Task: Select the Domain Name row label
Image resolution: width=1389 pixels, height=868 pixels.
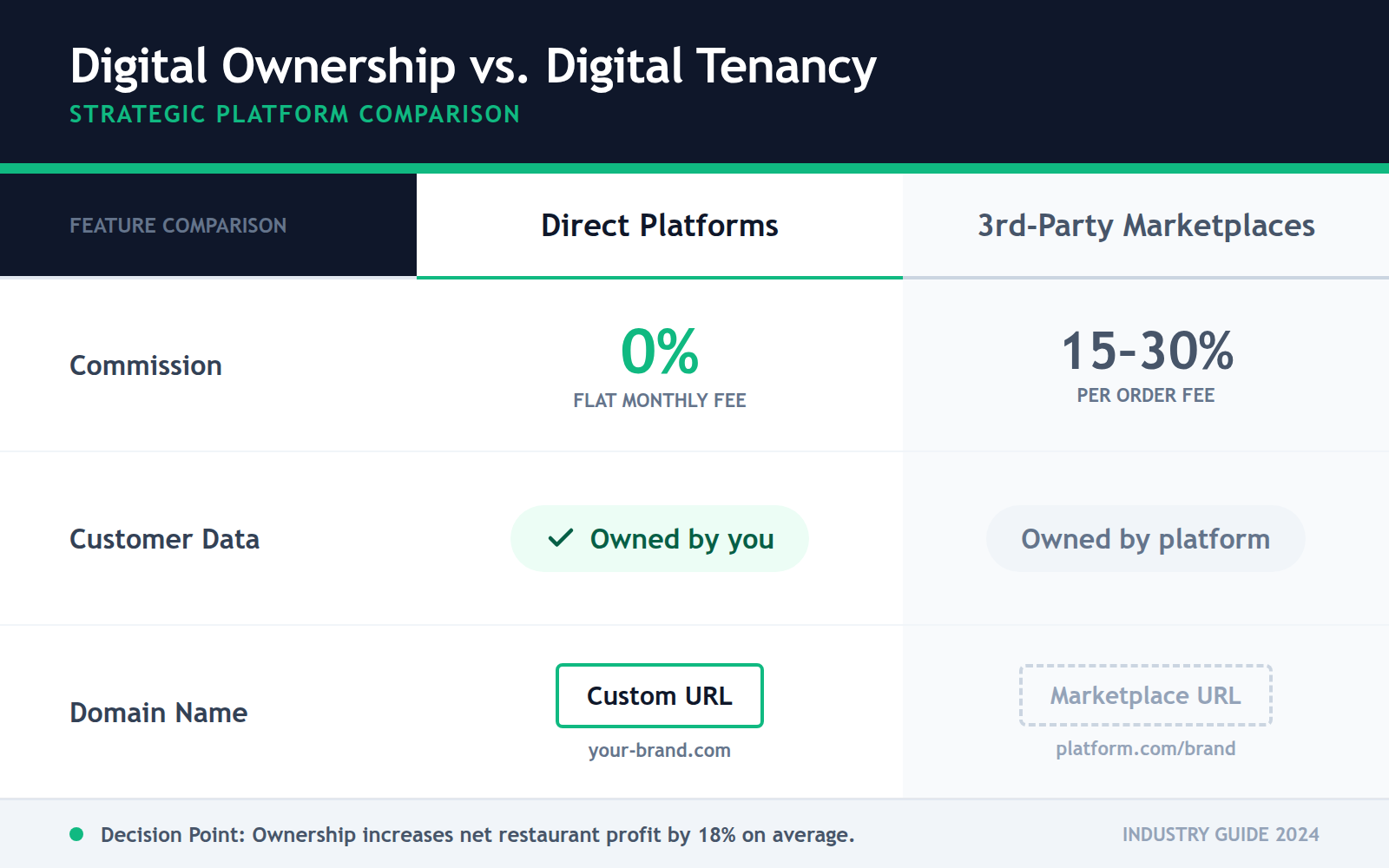Action: 158,713
